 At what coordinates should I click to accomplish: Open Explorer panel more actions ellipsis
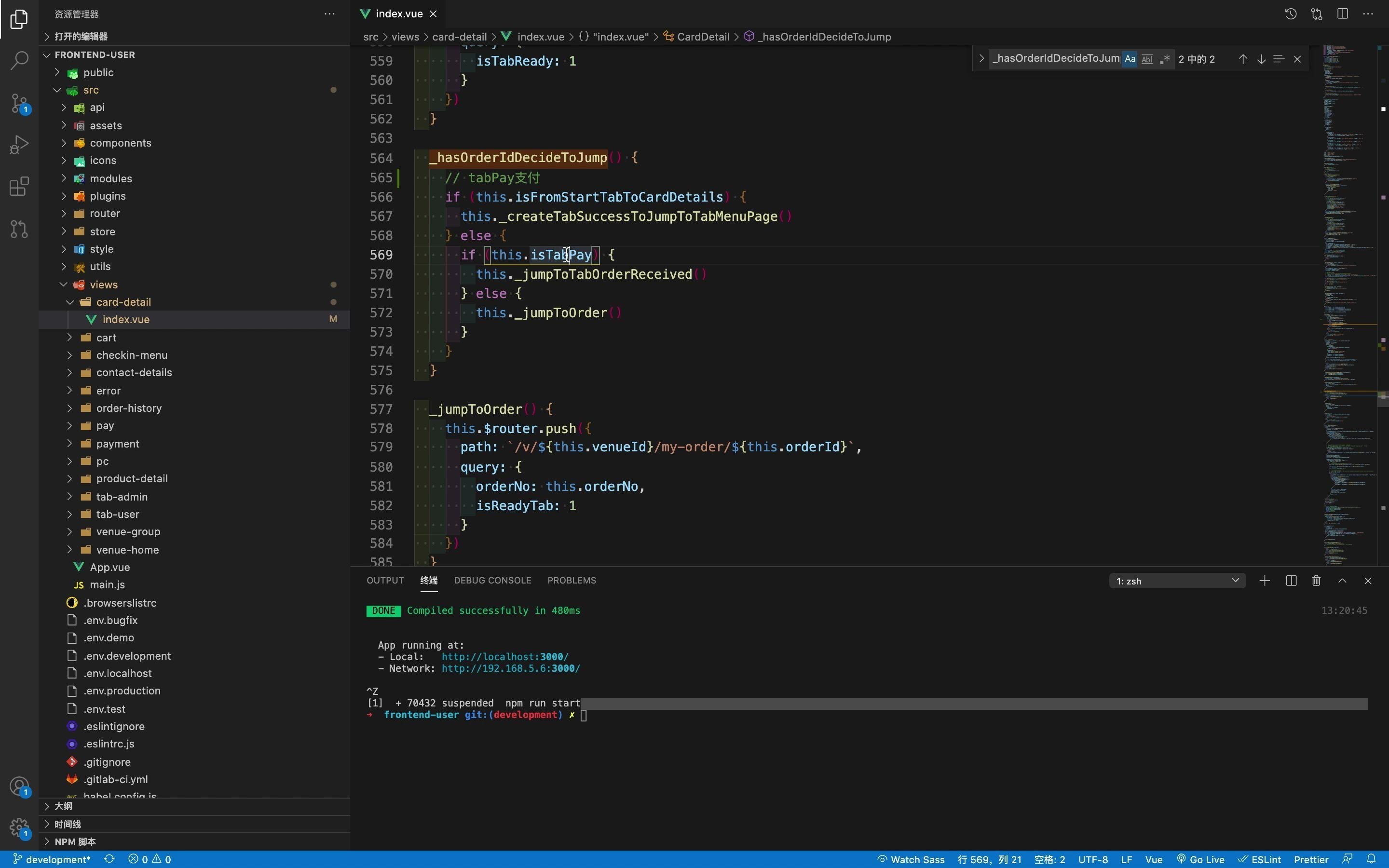(329, 14)
